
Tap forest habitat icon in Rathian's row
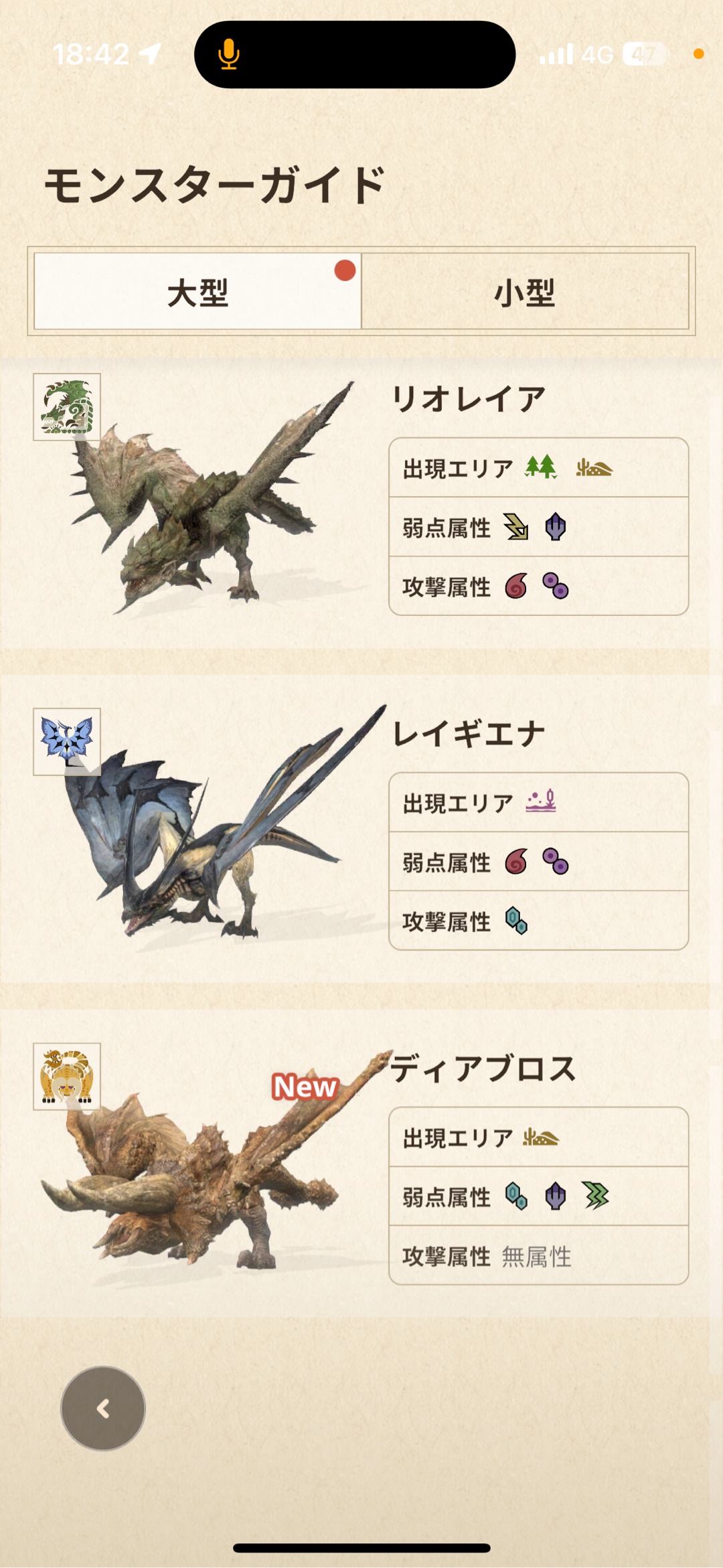[x=541, y=467]
